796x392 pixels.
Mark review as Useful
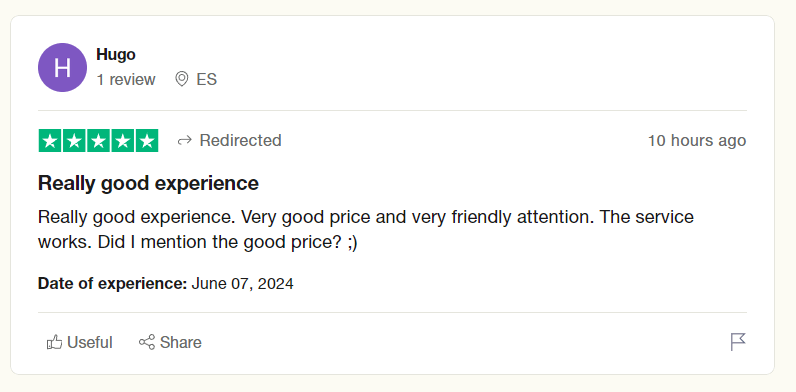click(x=80, y=342)
